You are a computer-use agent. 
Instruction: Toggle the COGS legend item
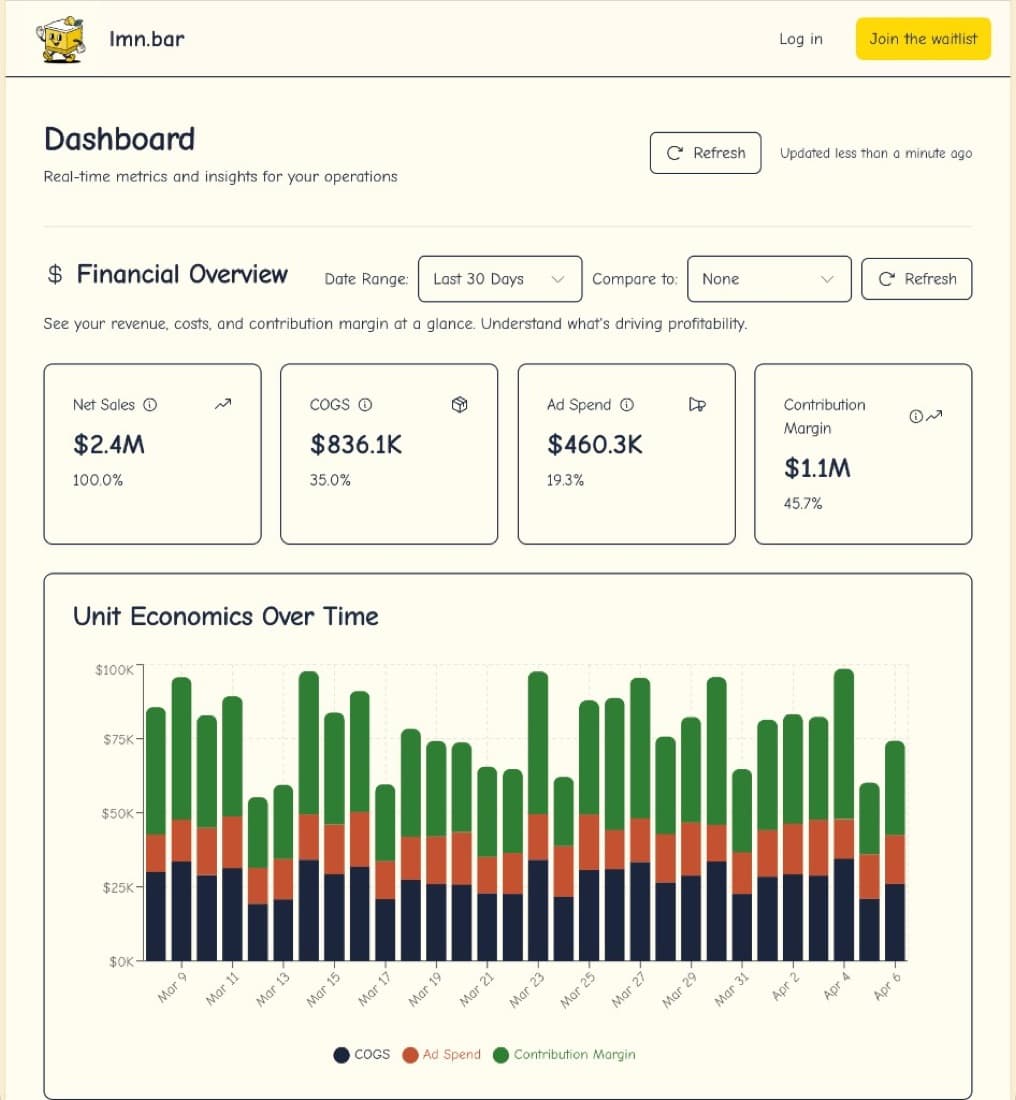point(361,1054)
